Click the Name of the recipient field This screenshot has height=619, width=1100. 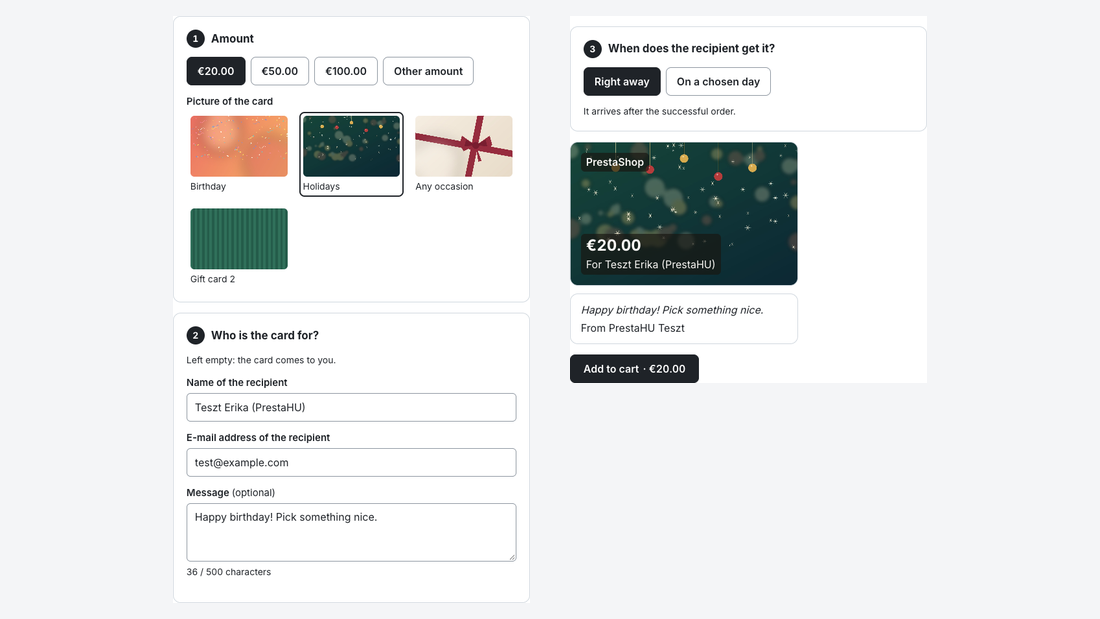[351, 407]
